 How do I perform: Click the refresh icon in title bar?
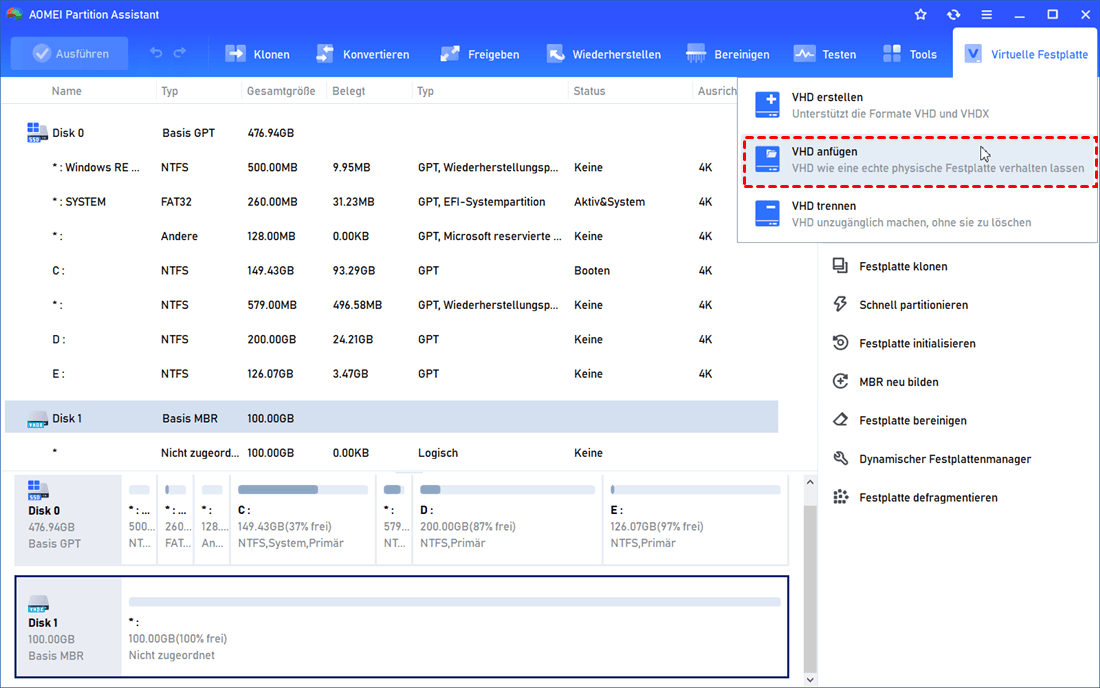coord(953,15)
